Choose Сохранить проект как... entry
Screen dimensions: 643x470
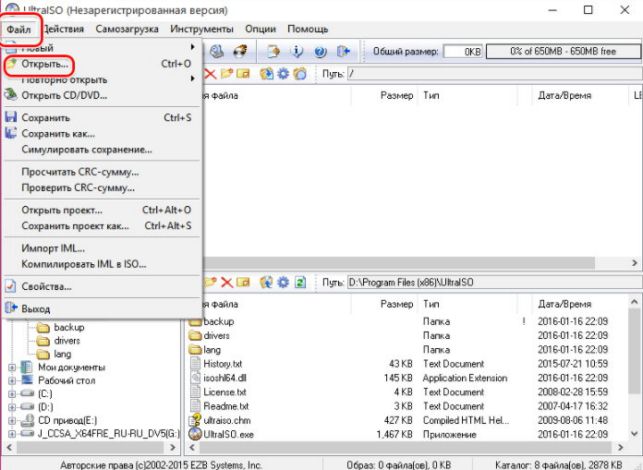point(102,226)
